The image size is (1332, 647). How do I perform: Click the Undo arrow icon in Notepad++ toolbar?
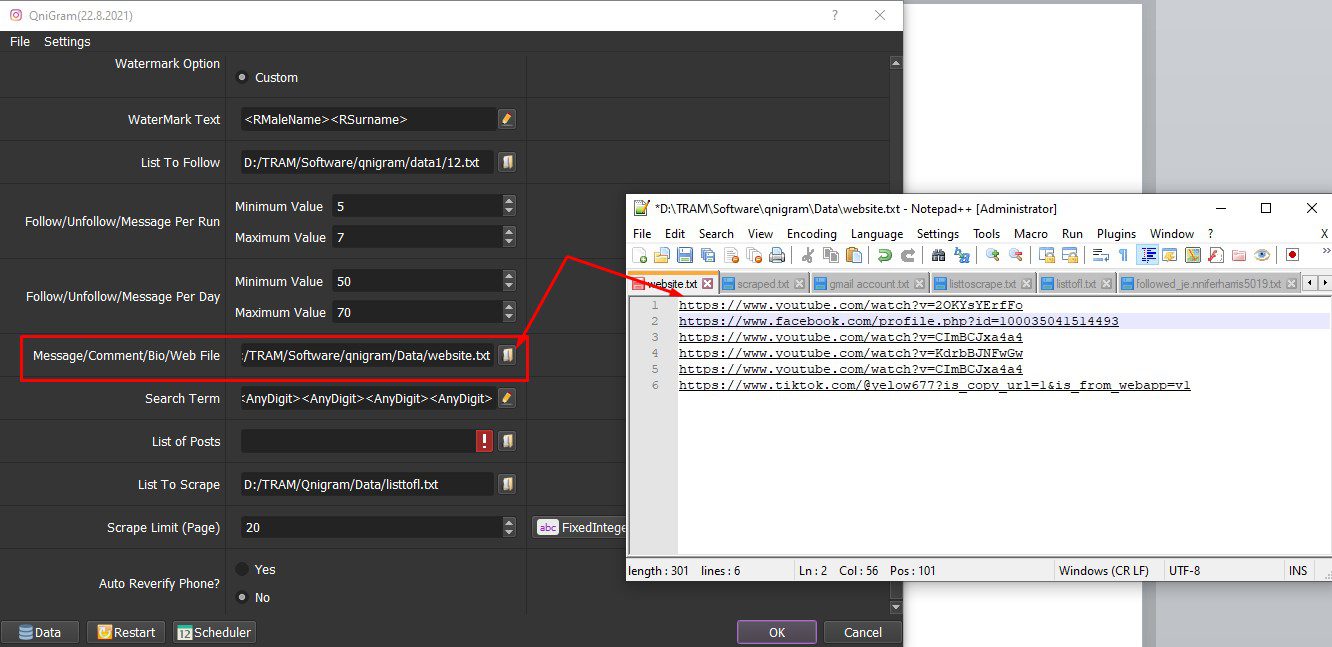pos(885,255)
